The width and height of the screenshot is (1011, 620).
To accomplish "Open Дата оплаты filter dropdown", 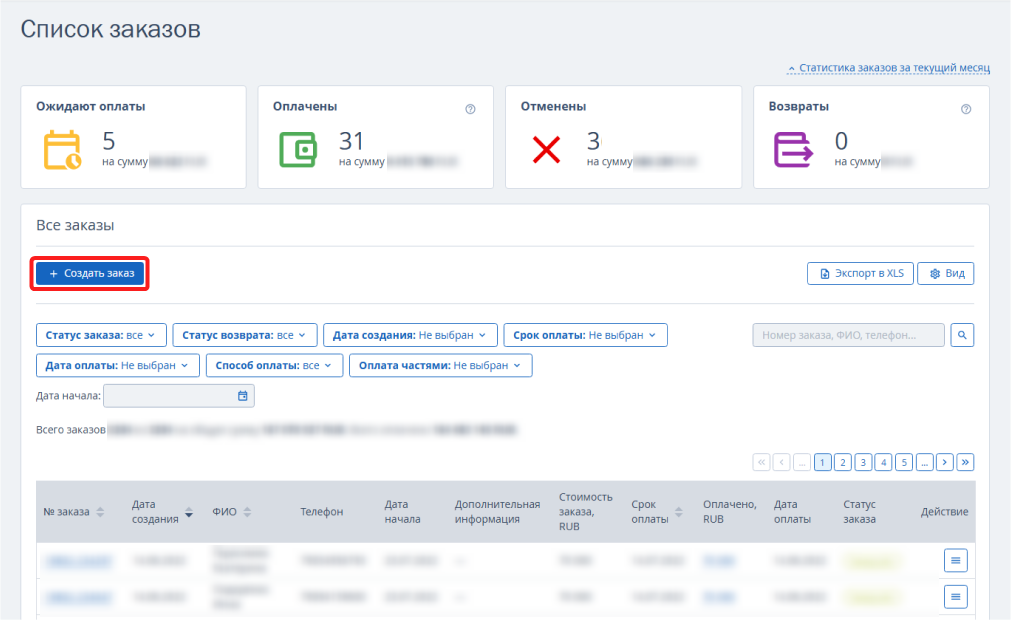I will [x=118, y=365].
